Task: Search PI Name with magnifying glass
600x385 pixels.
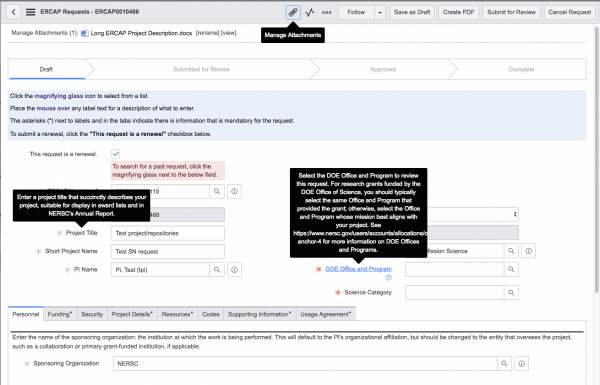Action: 217,270
